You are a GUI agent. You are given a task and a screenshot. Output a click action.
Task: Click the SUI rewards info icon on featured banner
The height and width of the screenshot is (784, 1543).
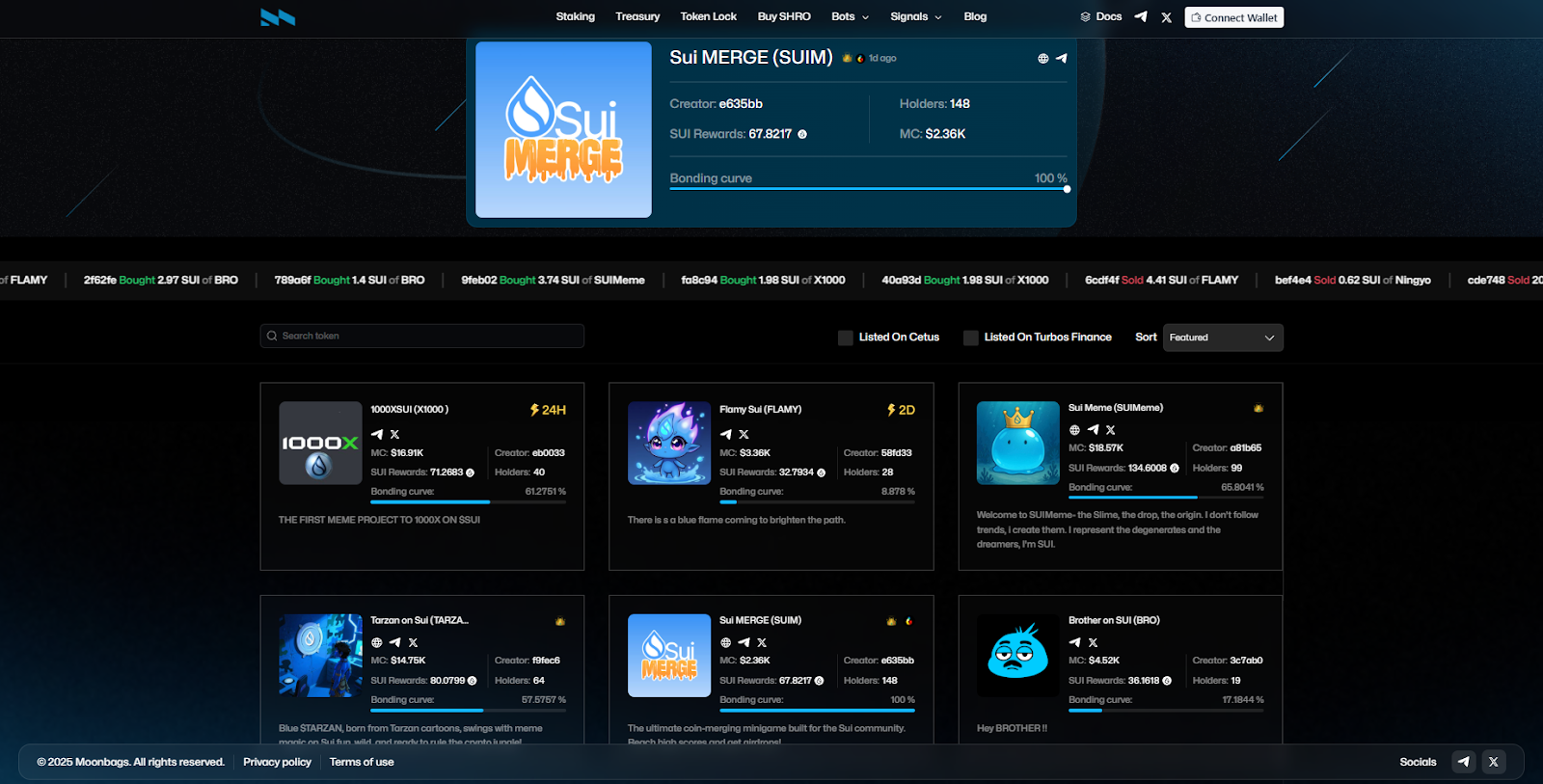click(802, 135)
